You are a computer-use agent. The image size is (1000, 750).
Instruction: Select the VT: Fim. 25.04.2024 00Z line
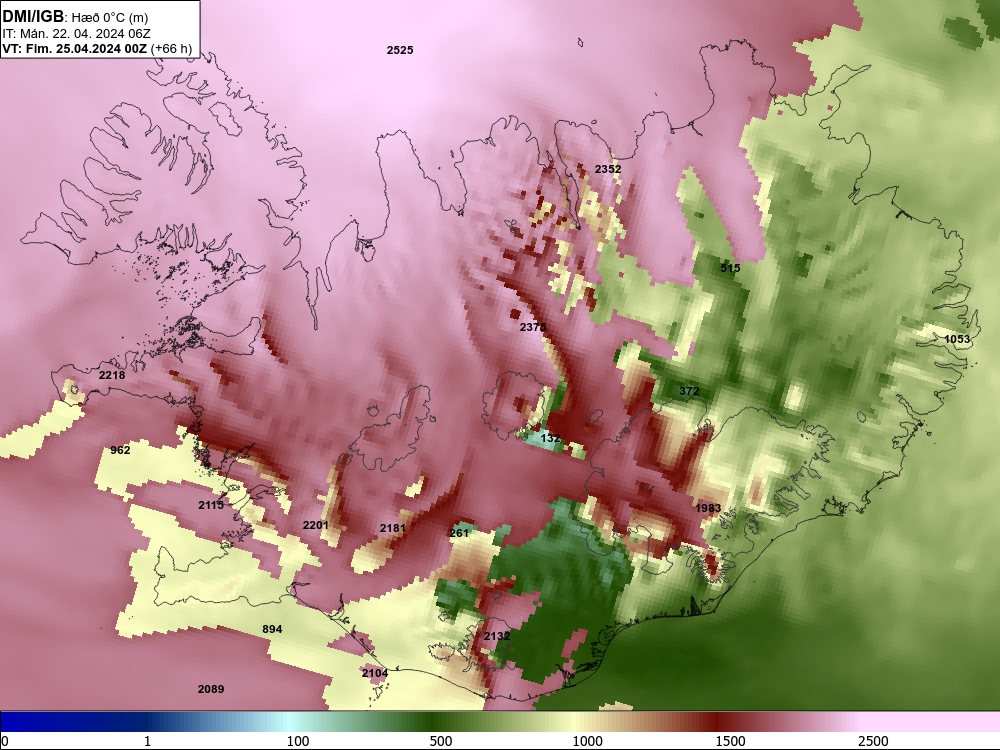75,48
